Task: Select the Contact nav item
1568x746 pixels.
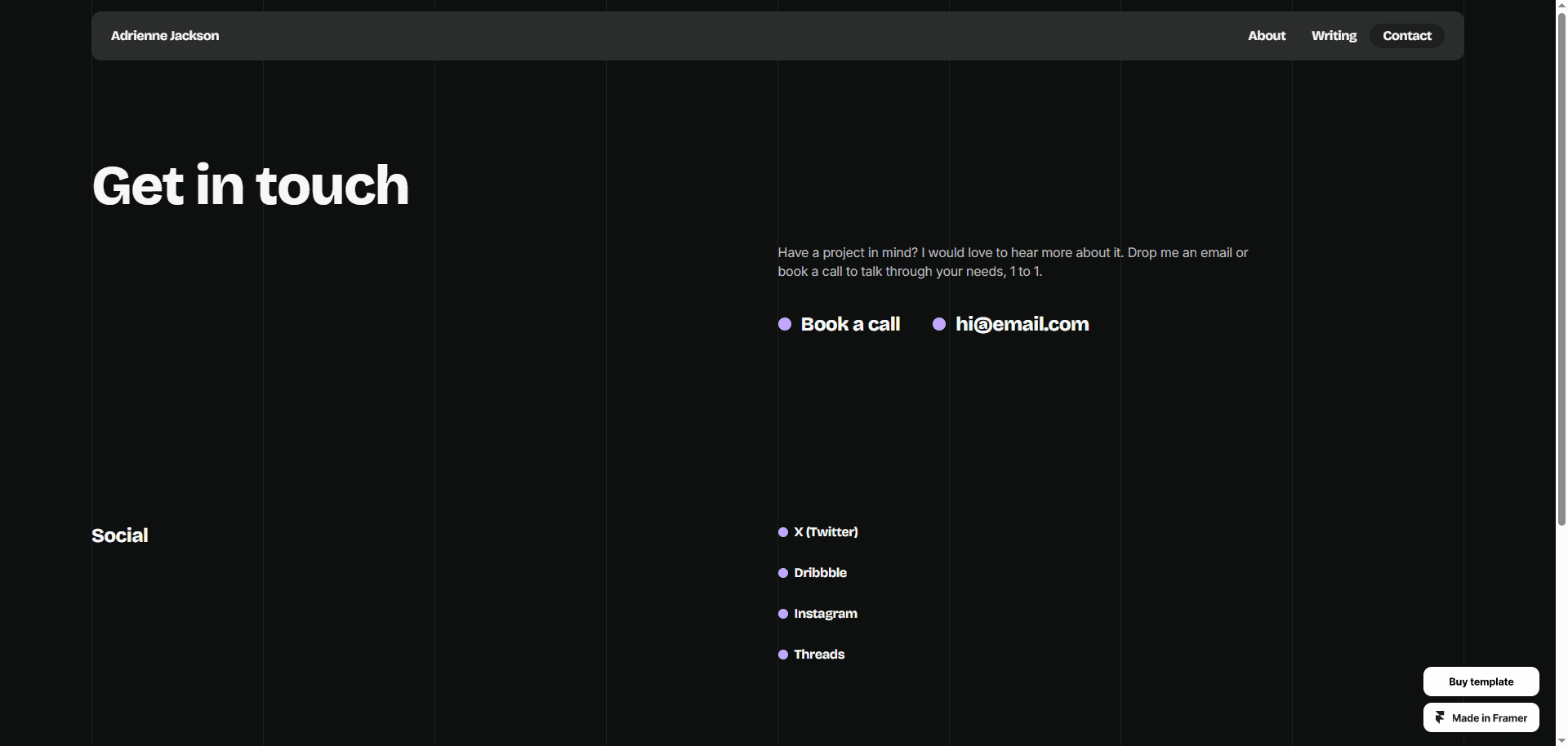Action: click(1407, 36)
